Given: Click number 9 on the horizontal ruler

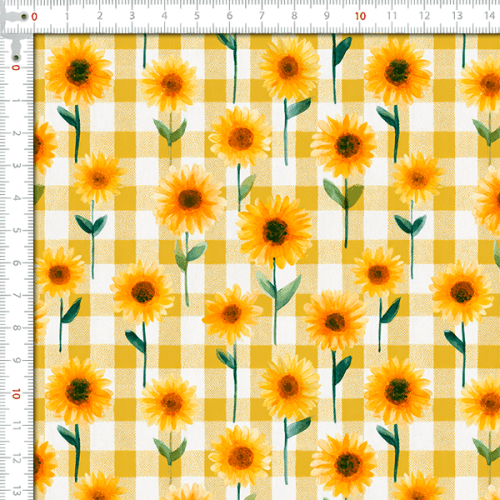Looking at the screenshot, I should pos(327,16).
